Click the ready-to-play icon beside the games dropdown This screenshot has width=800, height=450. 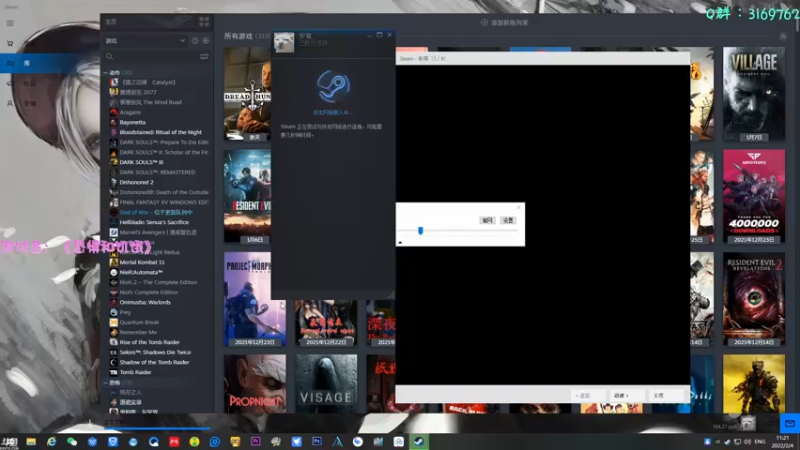point(206,41)
